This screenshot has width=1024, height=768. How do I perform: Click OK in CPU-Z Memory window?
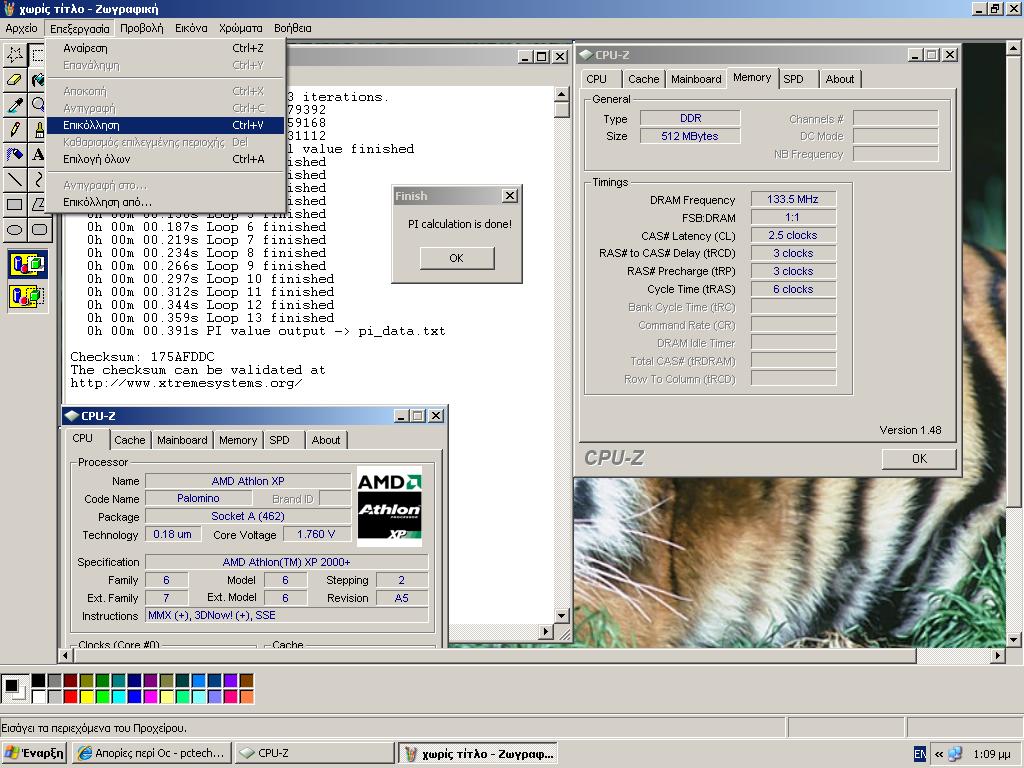pyautogui.click(x=919, y=458)
